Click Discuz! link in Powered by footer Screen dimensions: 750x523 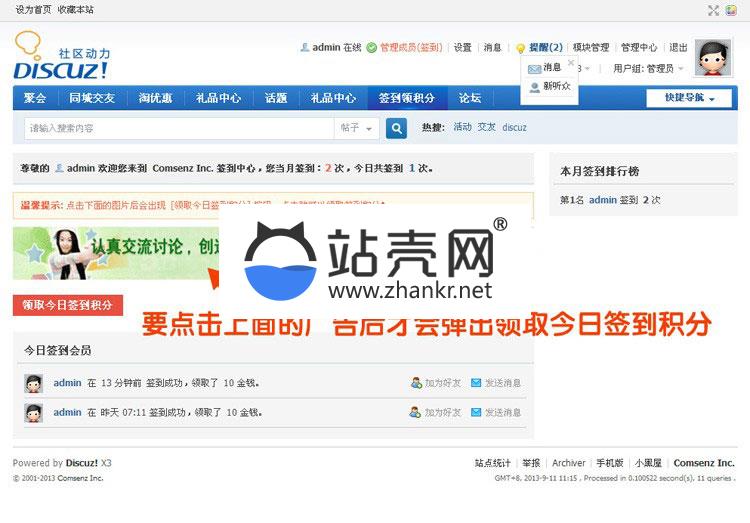pyautogui.click(x=82, y=463)
